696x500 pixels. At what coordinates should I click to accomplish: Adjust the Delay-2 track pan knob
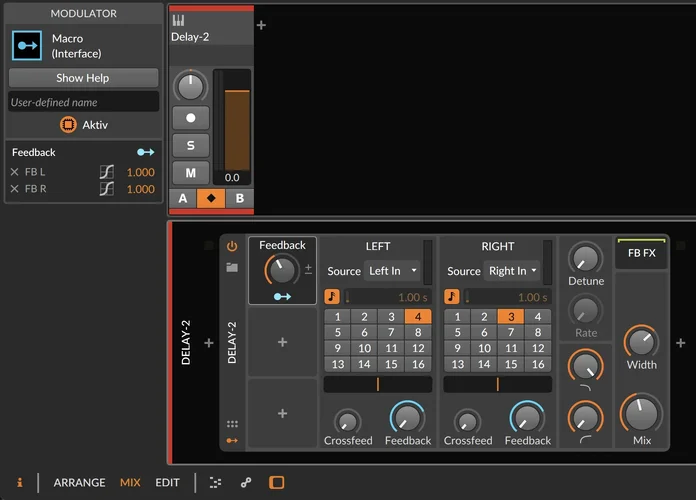pyautogui.click(x=190, y=86)
